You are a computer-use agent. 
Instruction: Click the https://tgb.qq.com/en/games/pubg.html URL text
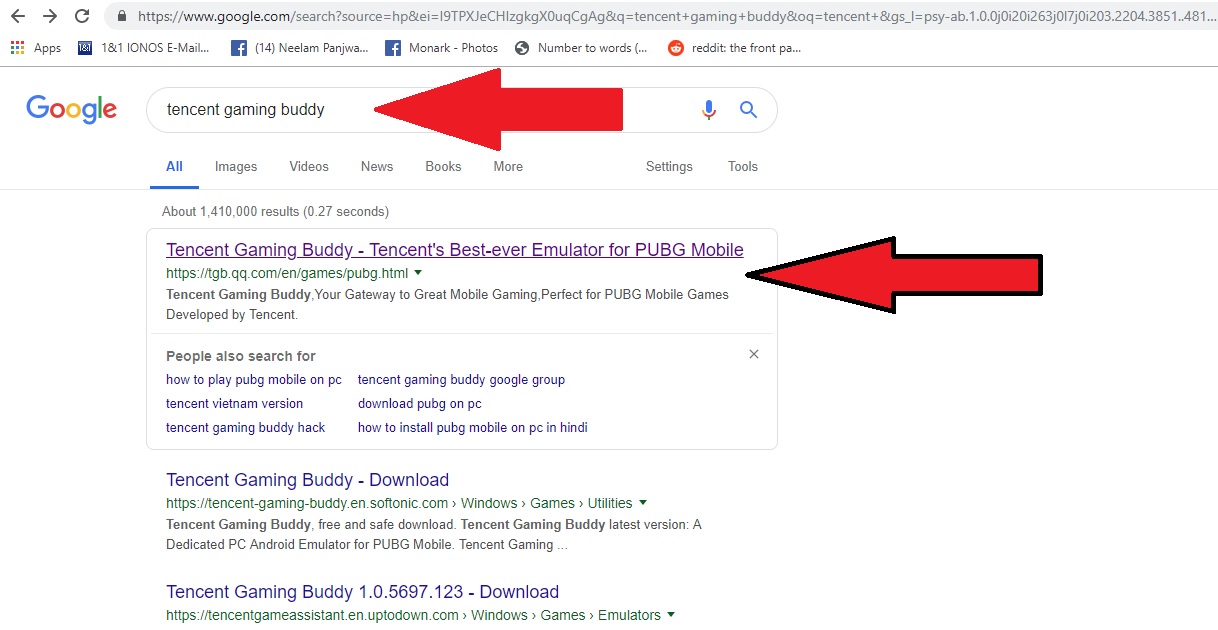(x=287, y=273)
